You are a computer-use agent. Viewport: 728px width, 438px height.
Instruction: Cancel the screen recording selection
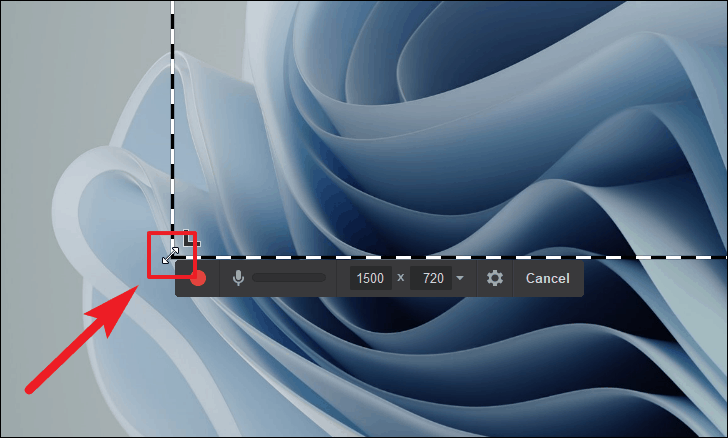[x=547, y=278]
